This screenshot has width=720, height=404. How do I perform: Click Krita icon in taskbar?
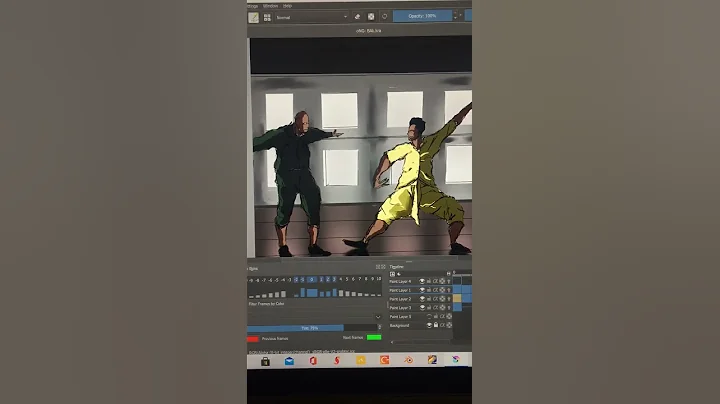point(456,359)
